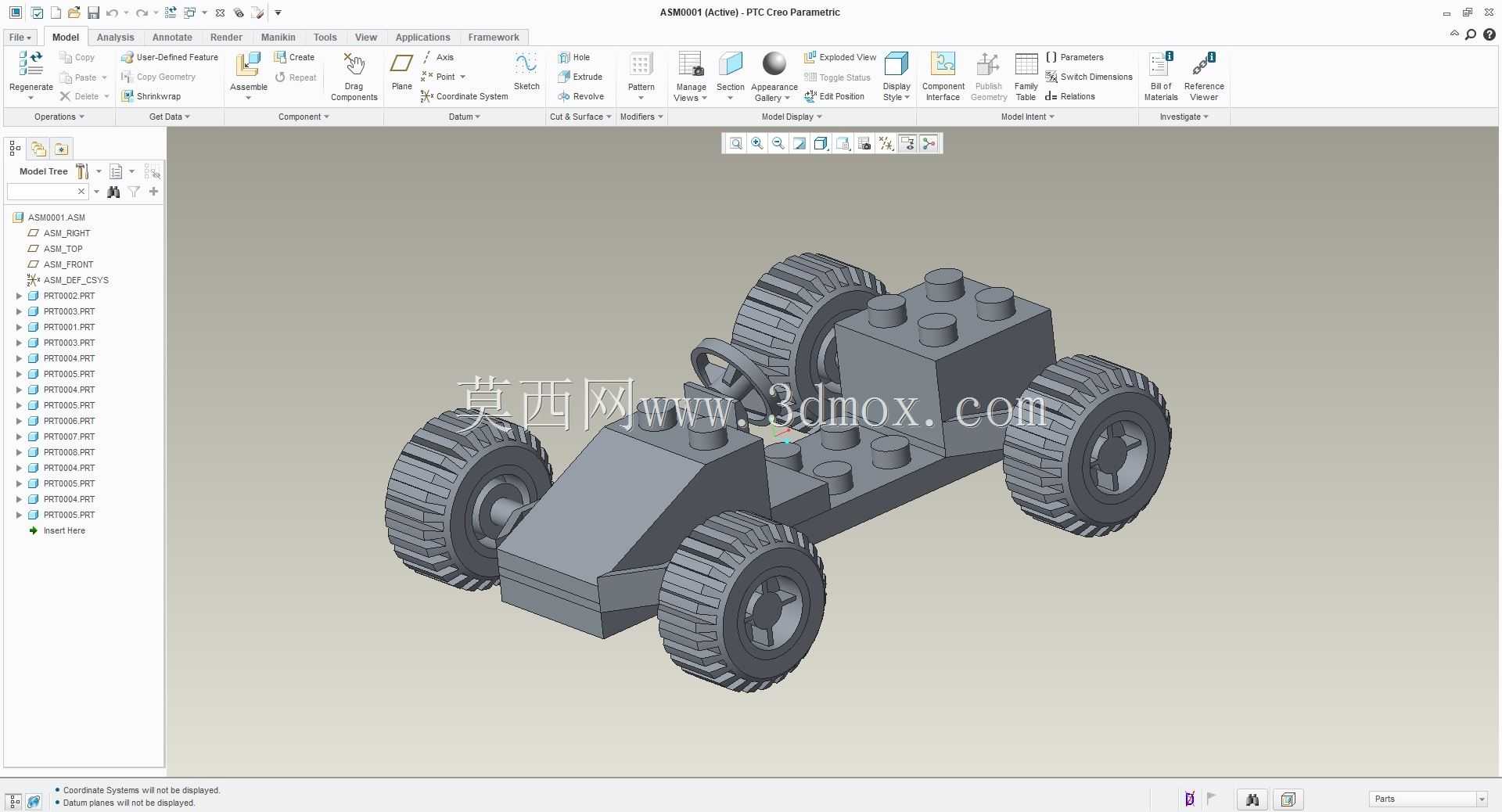The image size is (1502, 812).
Task: Expand the PRT0001.PRT tree node
Action: tap(19, 327)
